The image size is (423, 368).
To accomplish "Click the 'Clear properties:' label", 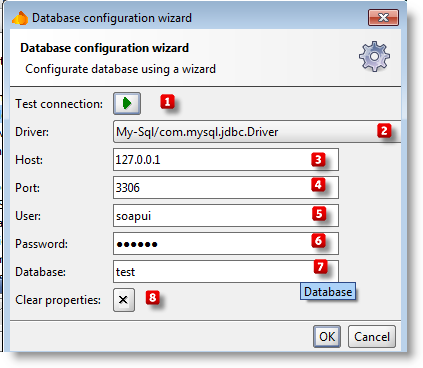I will click(58, 300).
